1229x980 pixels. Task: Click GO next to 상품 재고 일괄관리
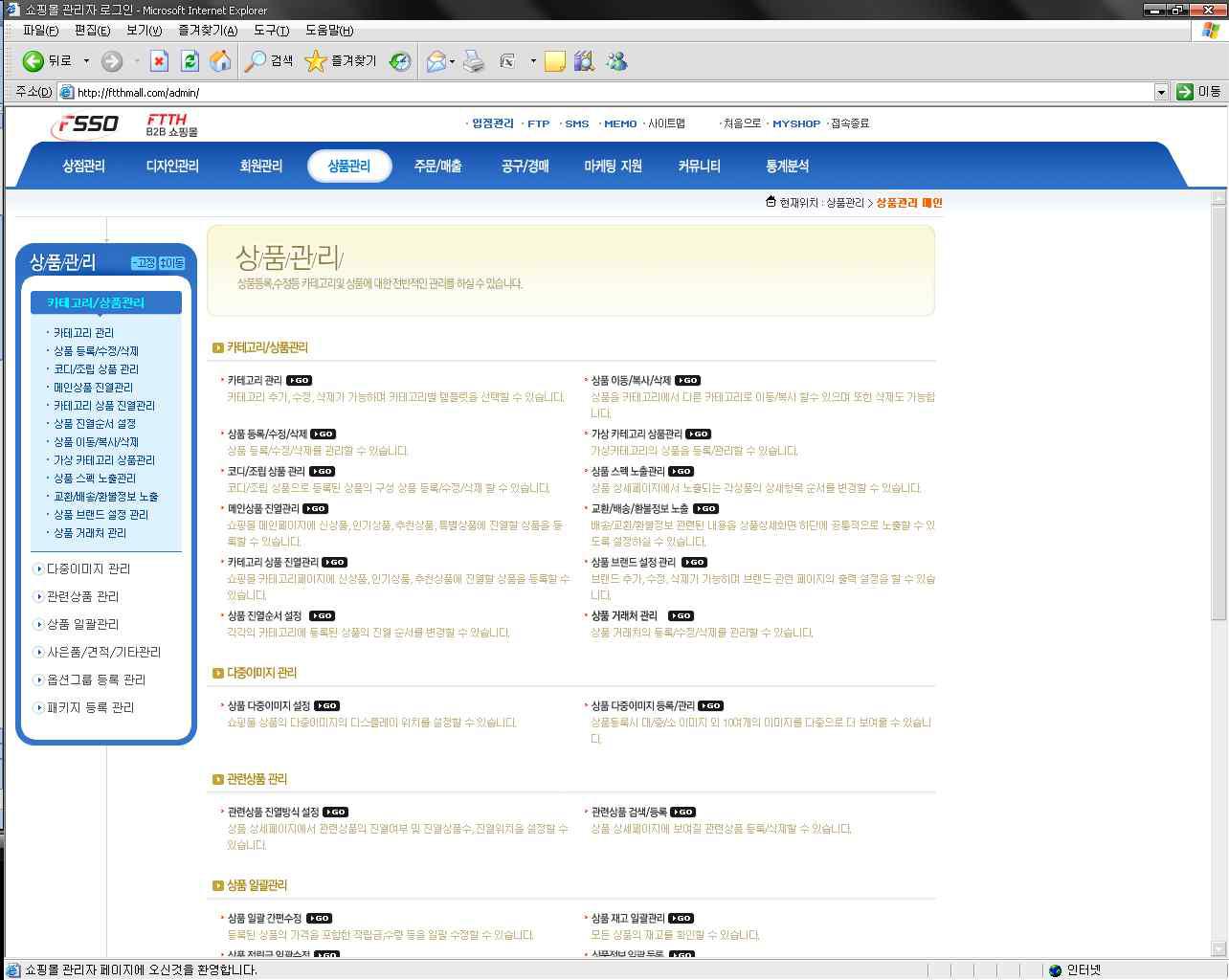681,919
